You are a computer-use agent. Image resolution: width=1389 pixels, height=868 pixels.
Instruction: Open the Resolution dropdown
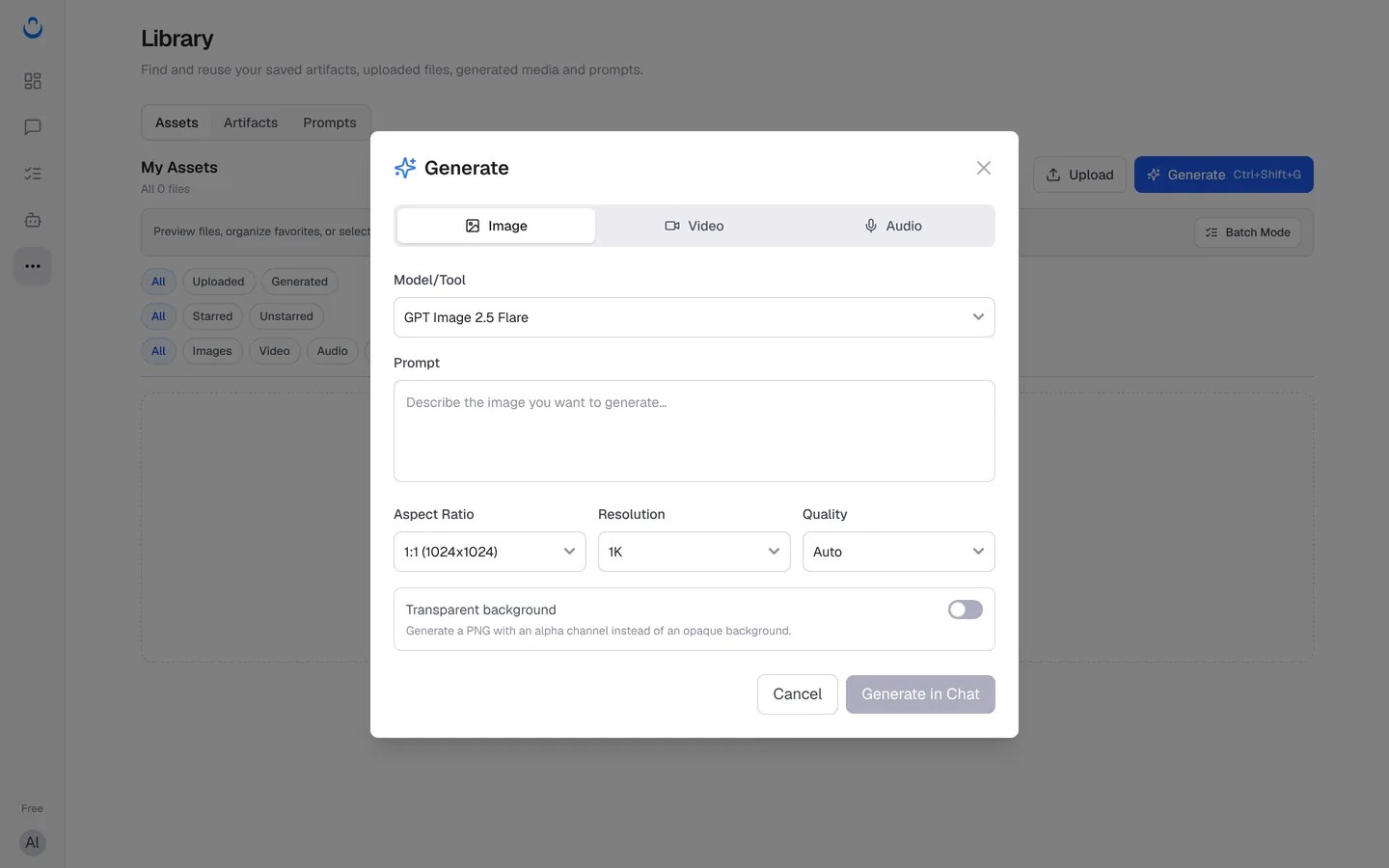click(694, 552)
